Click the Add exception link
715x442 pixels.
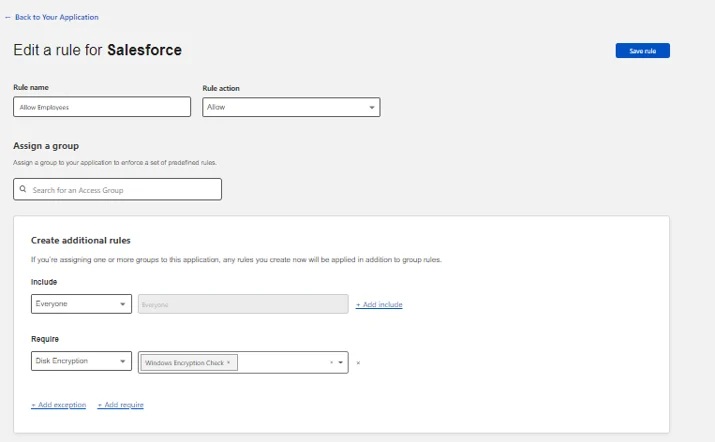tap(58, 405)
